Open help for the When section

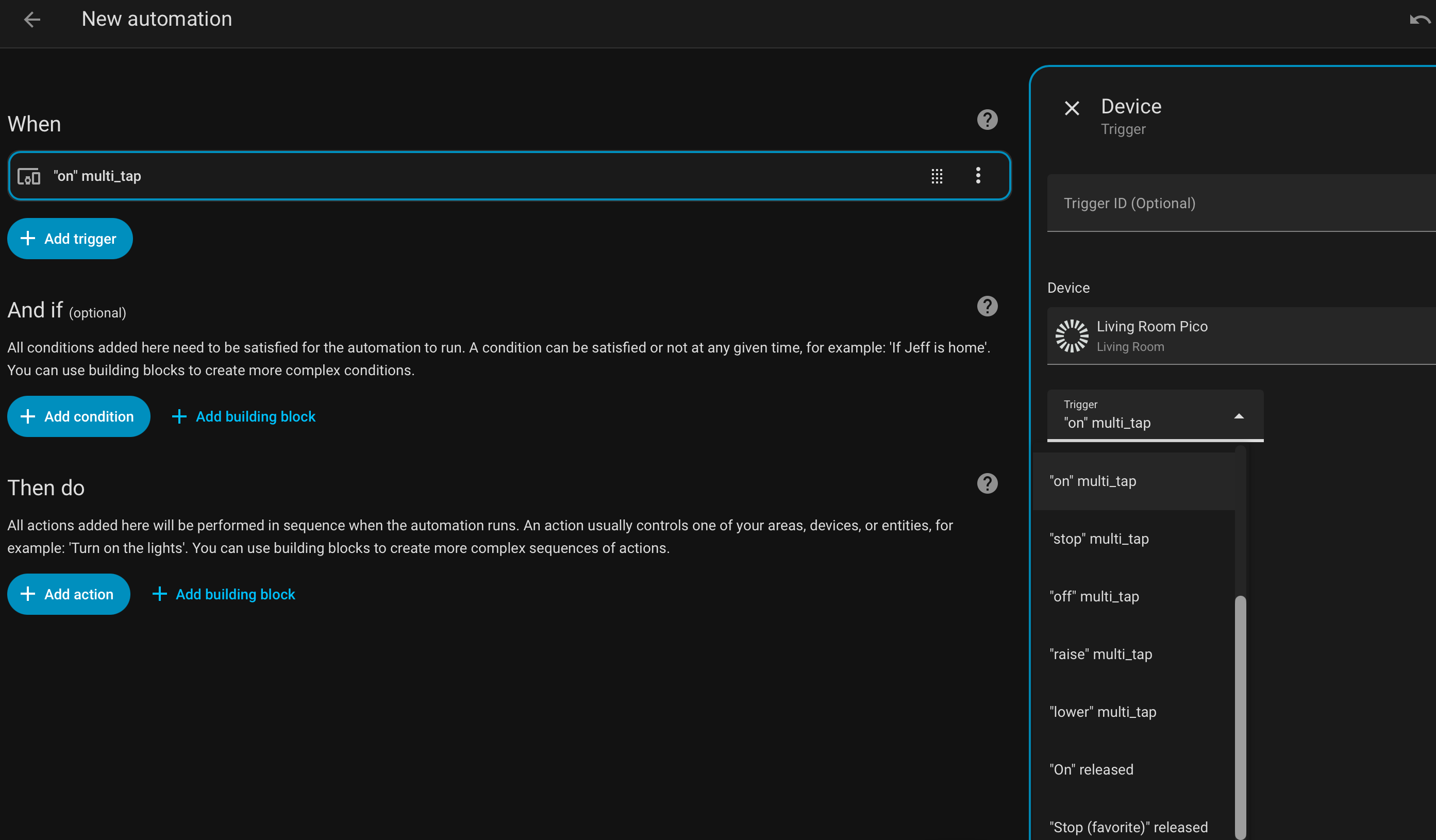[x=987, y=120]
